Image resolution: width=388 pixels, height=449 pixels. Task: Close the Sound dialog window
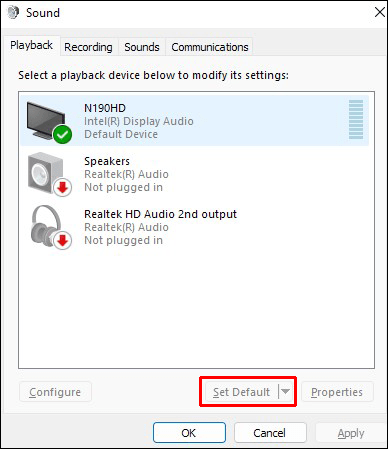click(x=379, y=13)
